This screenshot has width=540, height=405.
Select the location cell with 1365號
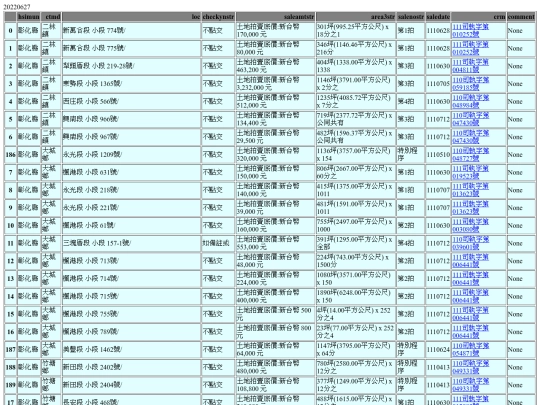132,84
